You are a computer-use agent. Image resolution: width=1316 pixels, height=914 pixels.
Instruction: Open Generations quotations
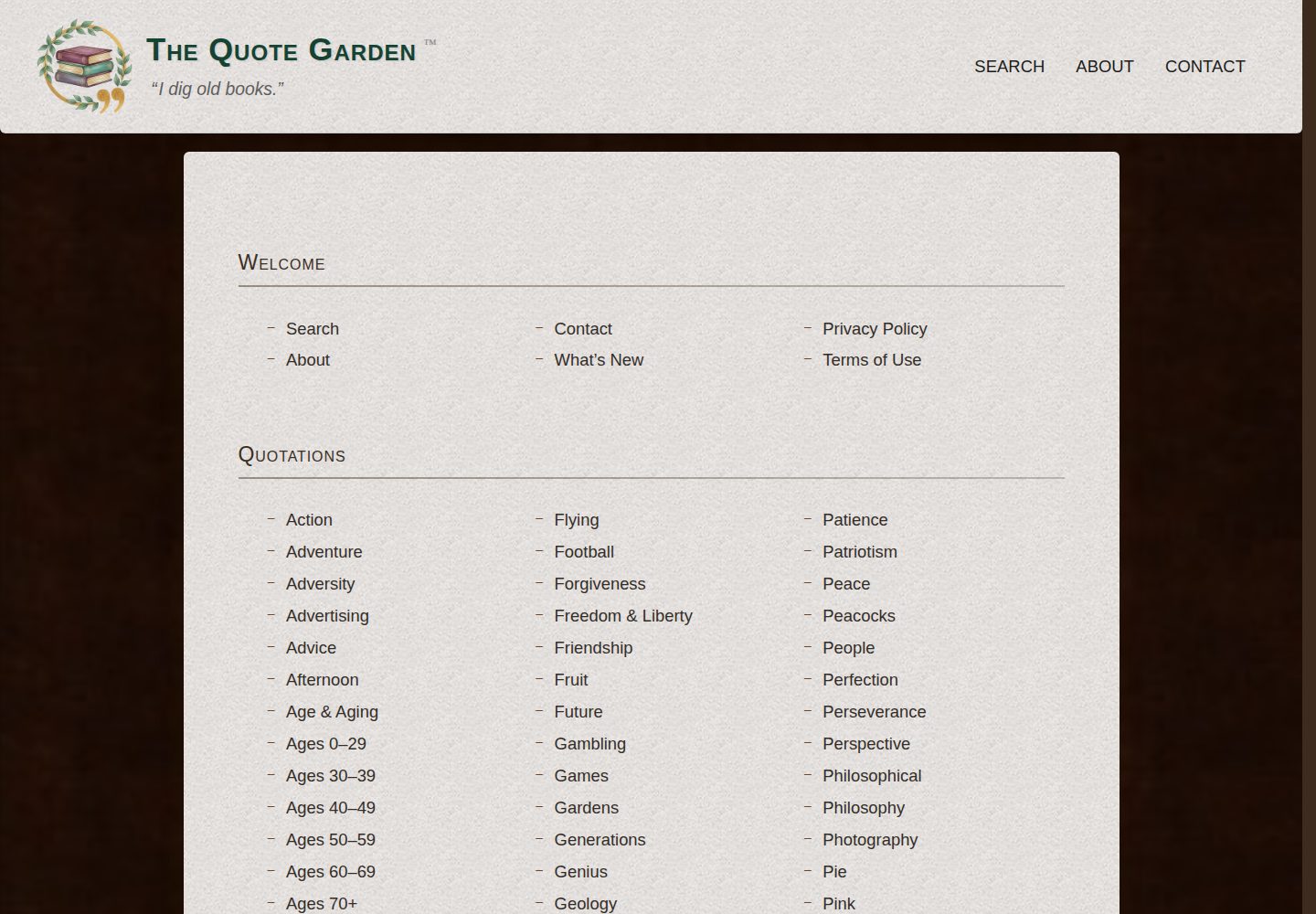(x=600, y=840)
